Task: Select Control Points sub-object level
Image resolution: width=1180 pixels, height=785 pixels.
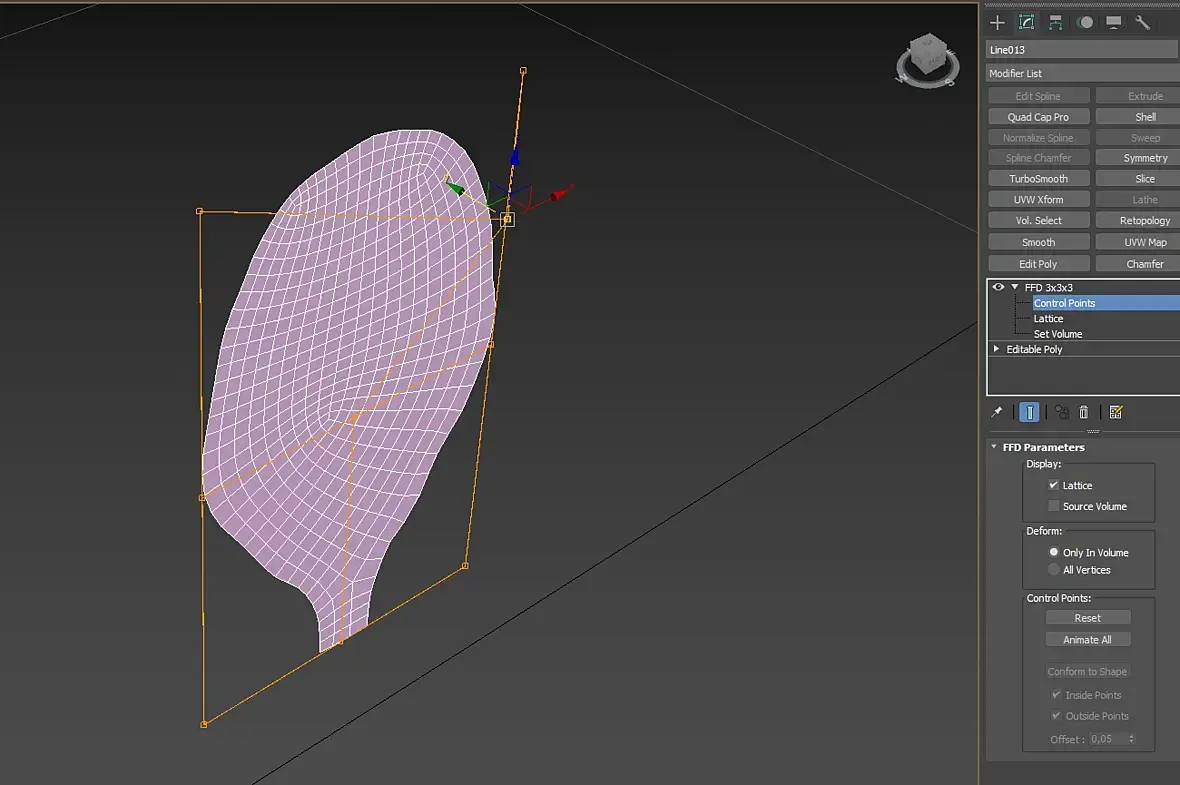Action: coord(1064,303)
